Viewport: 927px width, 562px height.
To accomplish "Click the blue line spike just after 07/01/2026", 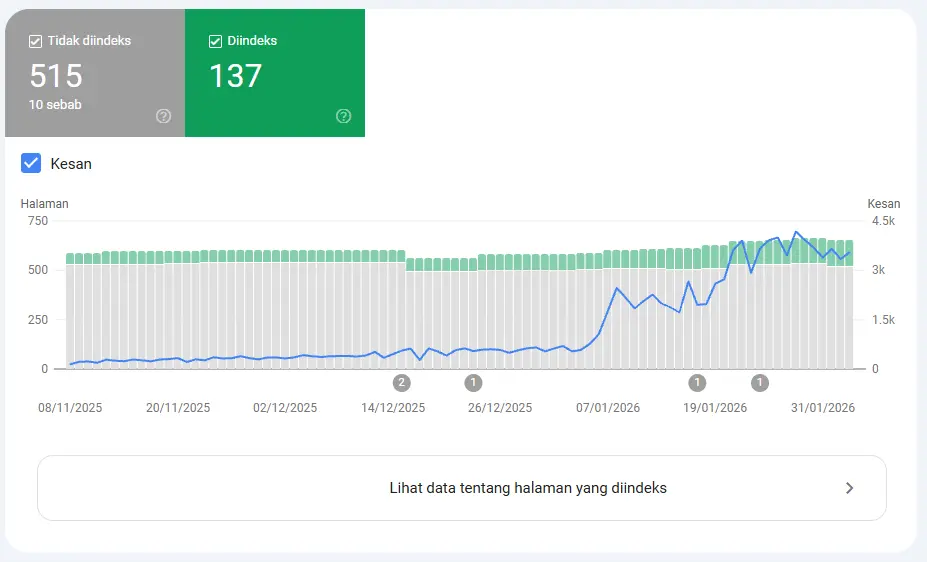I will click(x=617, y=288).
